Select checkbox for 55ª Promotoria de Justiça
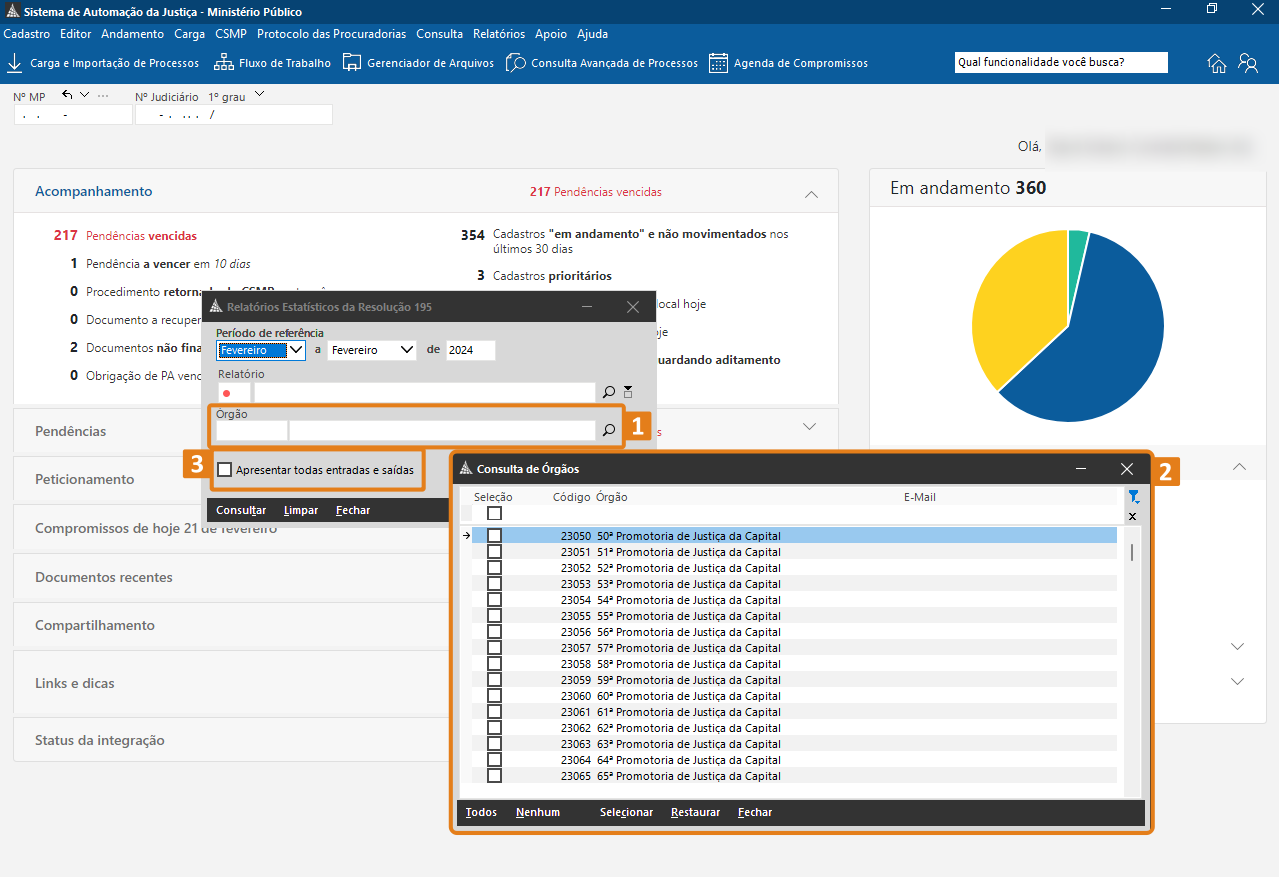The image size is (1279, 877). (494, 616)
